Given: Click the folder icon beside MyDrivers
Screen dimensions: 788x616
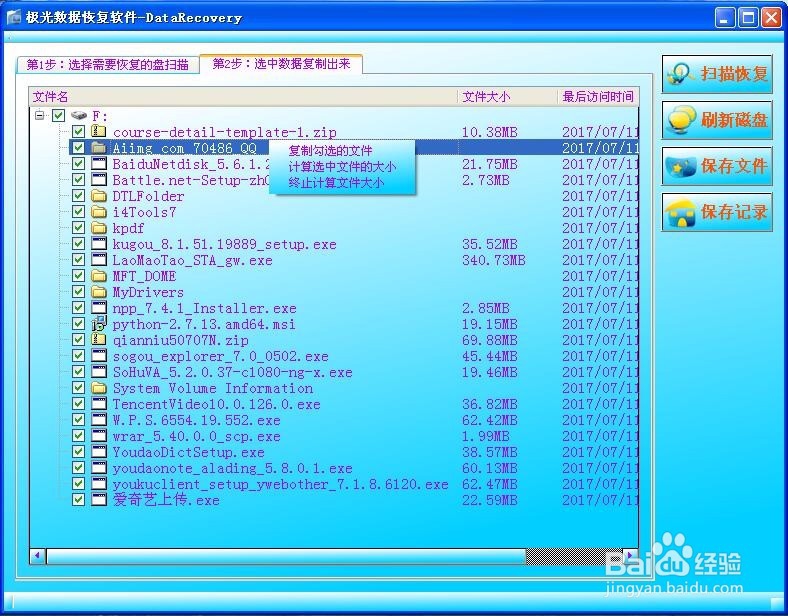Looking at the screenshot, I should coord(99,291).
